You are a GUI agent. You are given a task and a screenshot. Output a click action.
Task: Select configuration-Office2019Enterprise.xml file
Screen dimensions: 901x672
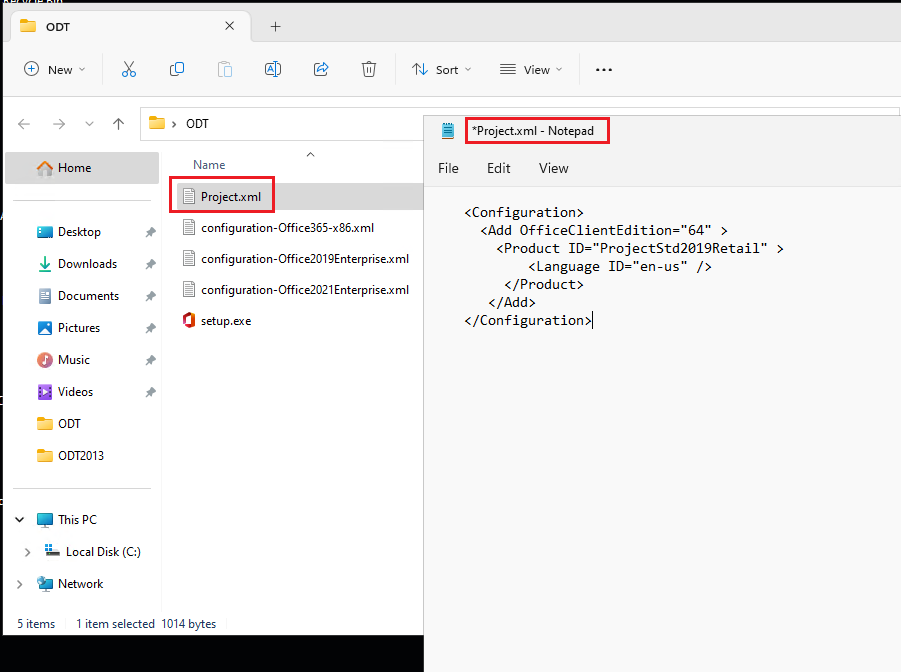pyautogui.click(x=305, y=259)
